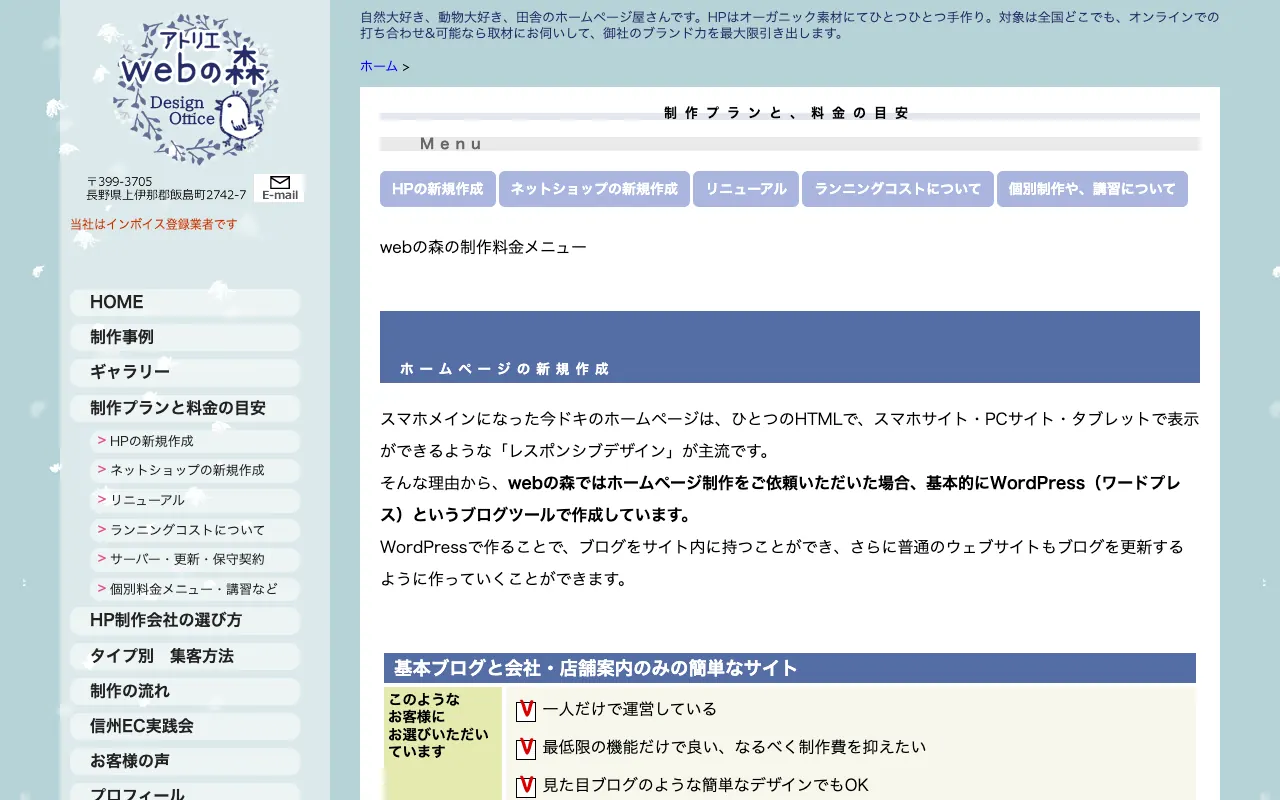Screen dimensions: 1280x800
Task: Click the 制作プランと、料金の目安 page title
Action: 787,113
